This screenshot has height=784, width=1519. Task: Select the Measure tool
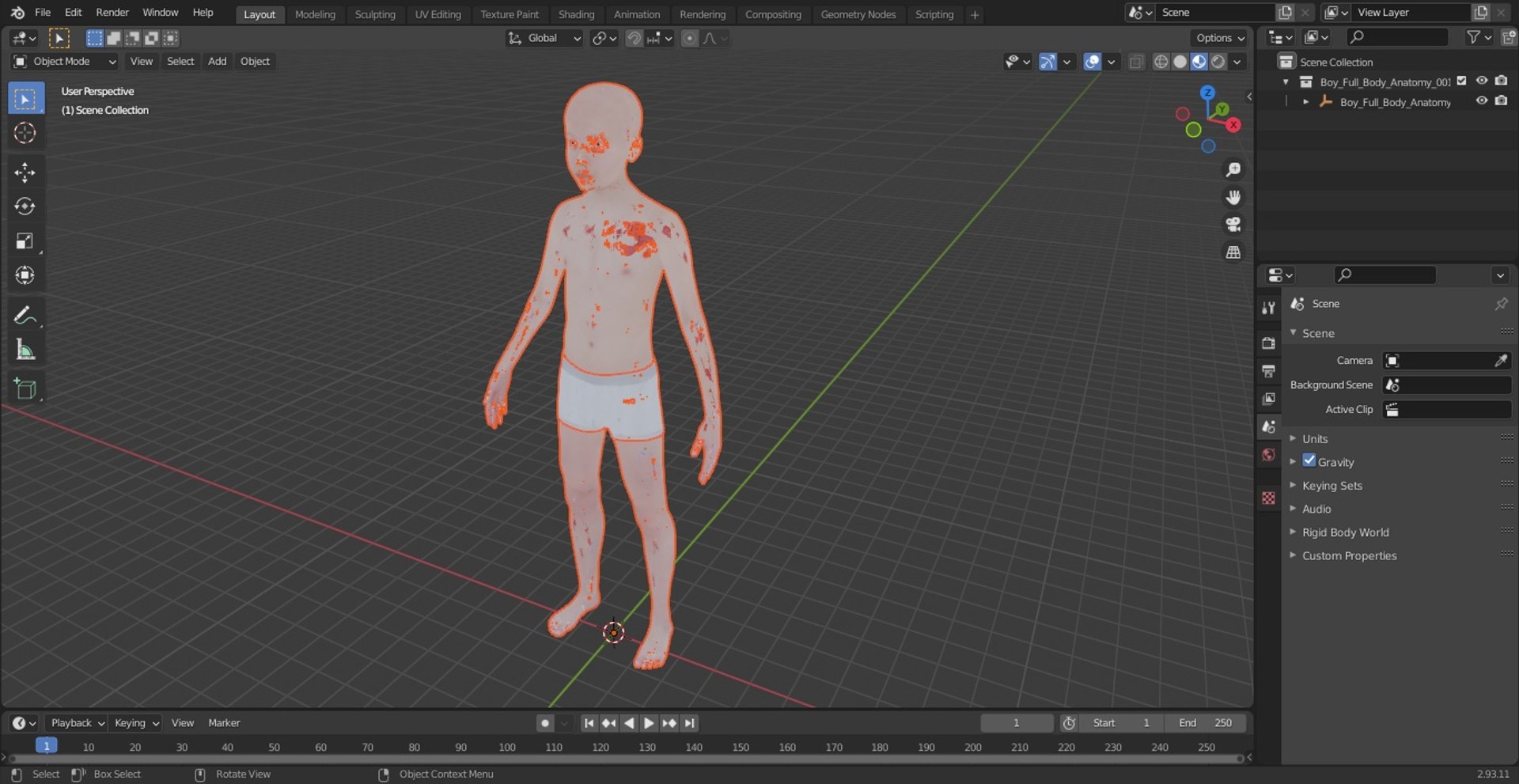point(25,349)
